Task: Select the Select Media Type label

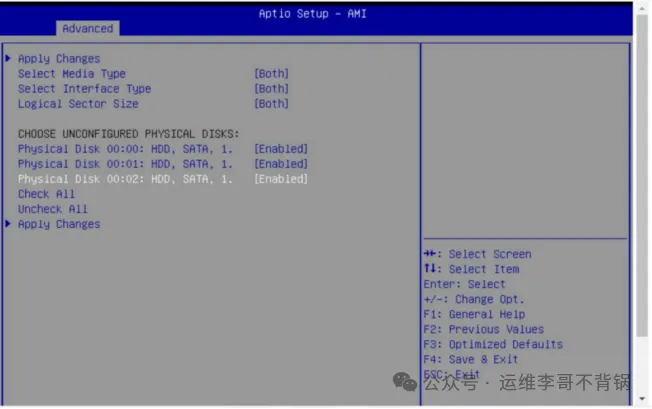Action: click(72, 74)
